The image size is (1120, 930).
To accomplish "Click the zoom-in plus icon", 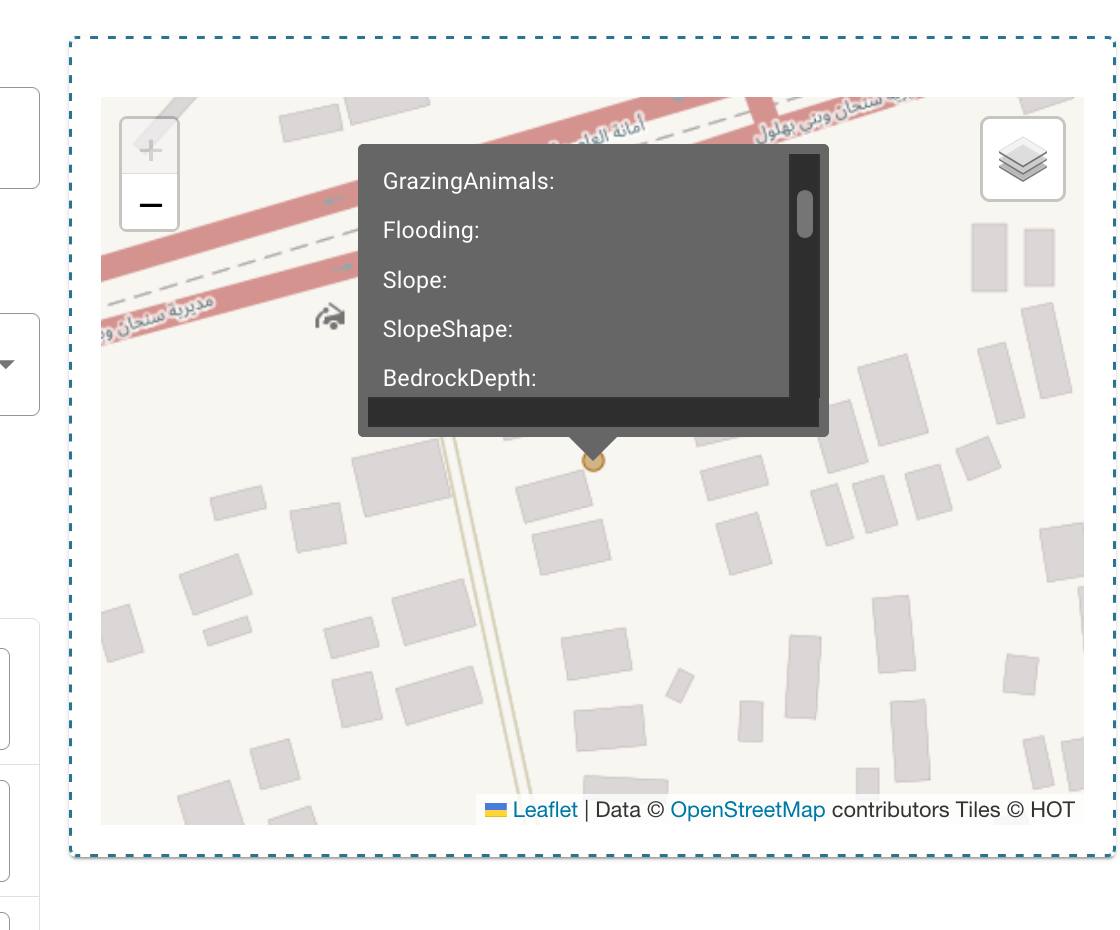I will coord(150,150).
